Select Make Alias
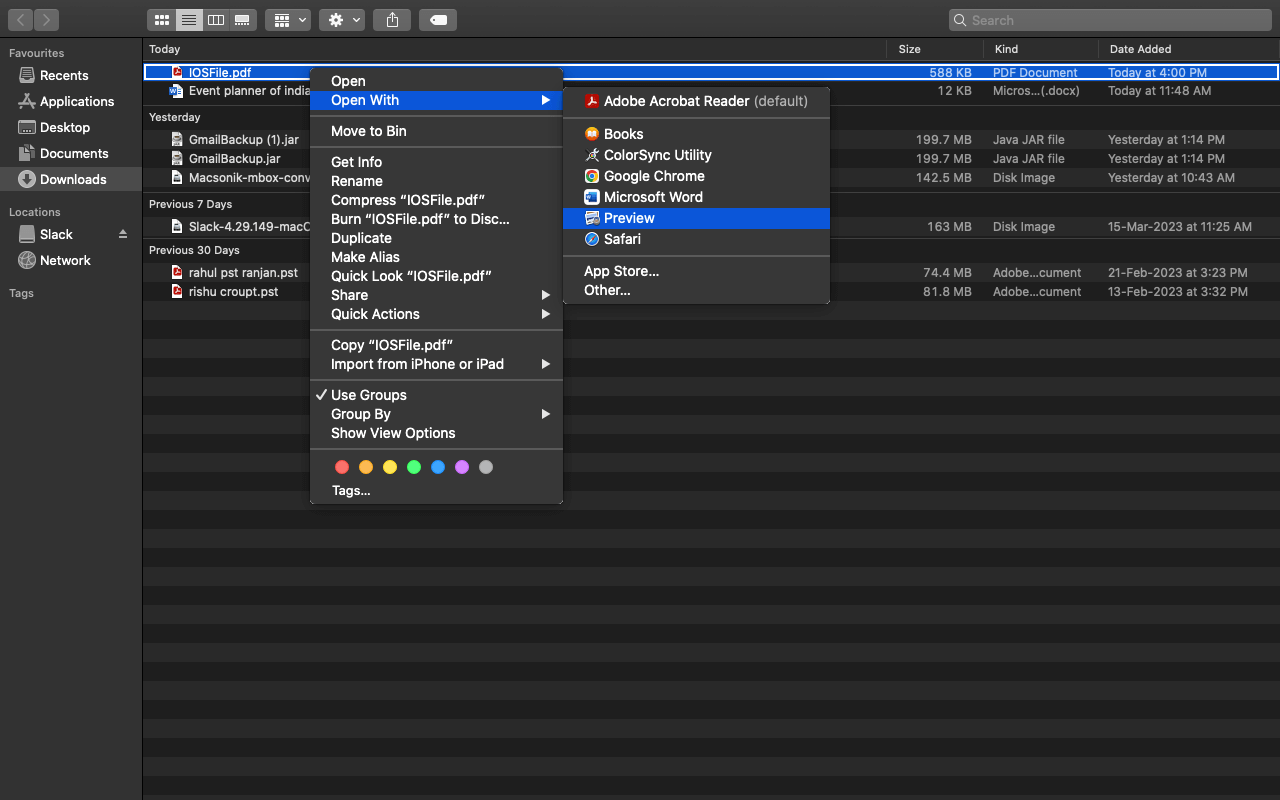Image resolution: width=1280 pixels, height=800 pixels. [x=436, y=257]
